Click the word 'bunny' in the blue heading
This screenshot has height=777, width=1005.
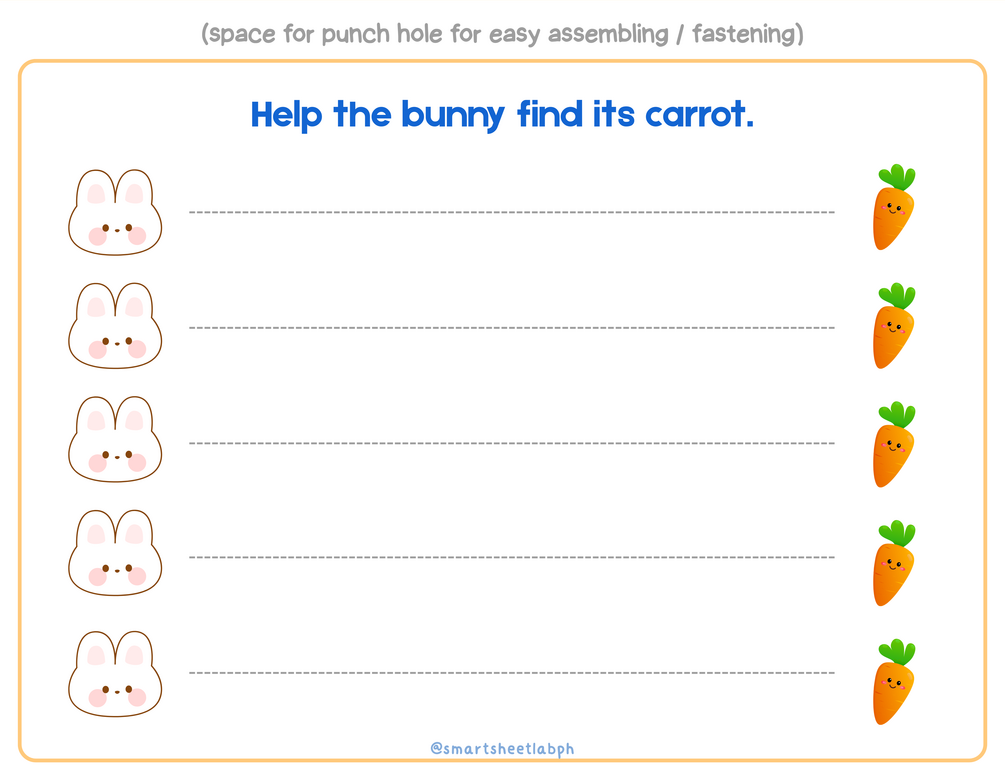pyautogui.click(x=452, y=116)
